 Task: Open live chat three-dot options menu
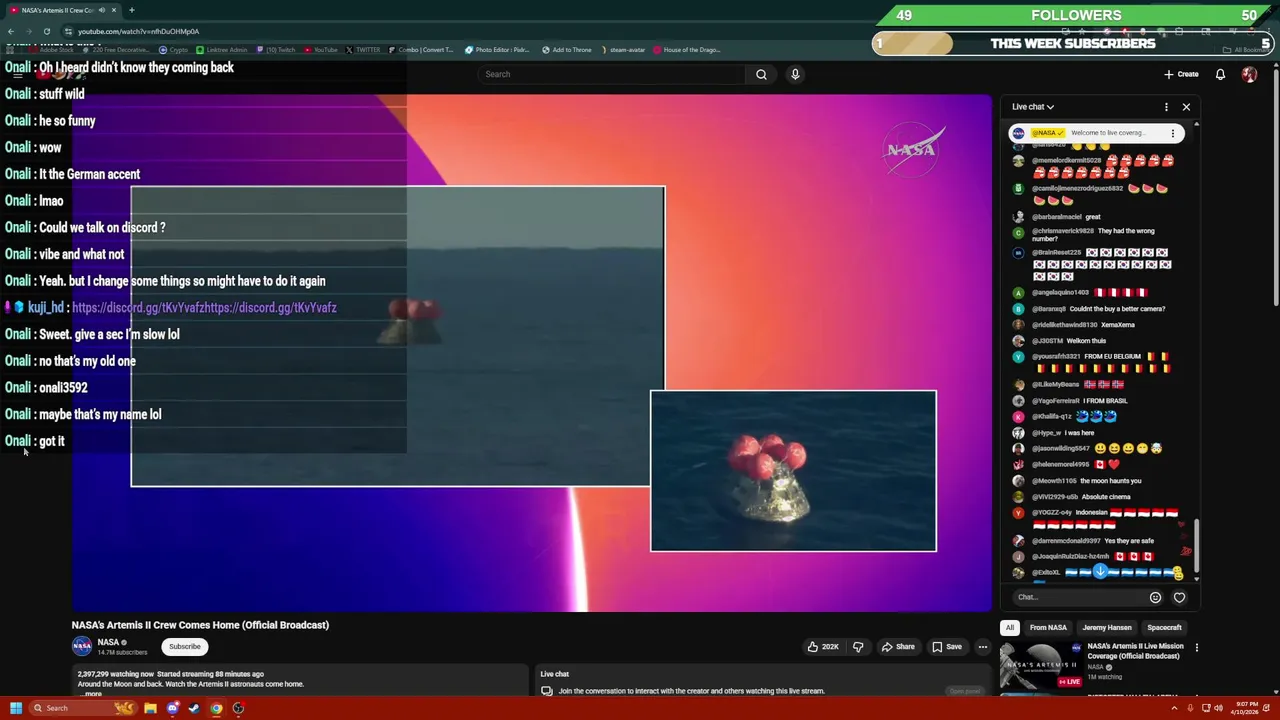tap(1166, 107)
